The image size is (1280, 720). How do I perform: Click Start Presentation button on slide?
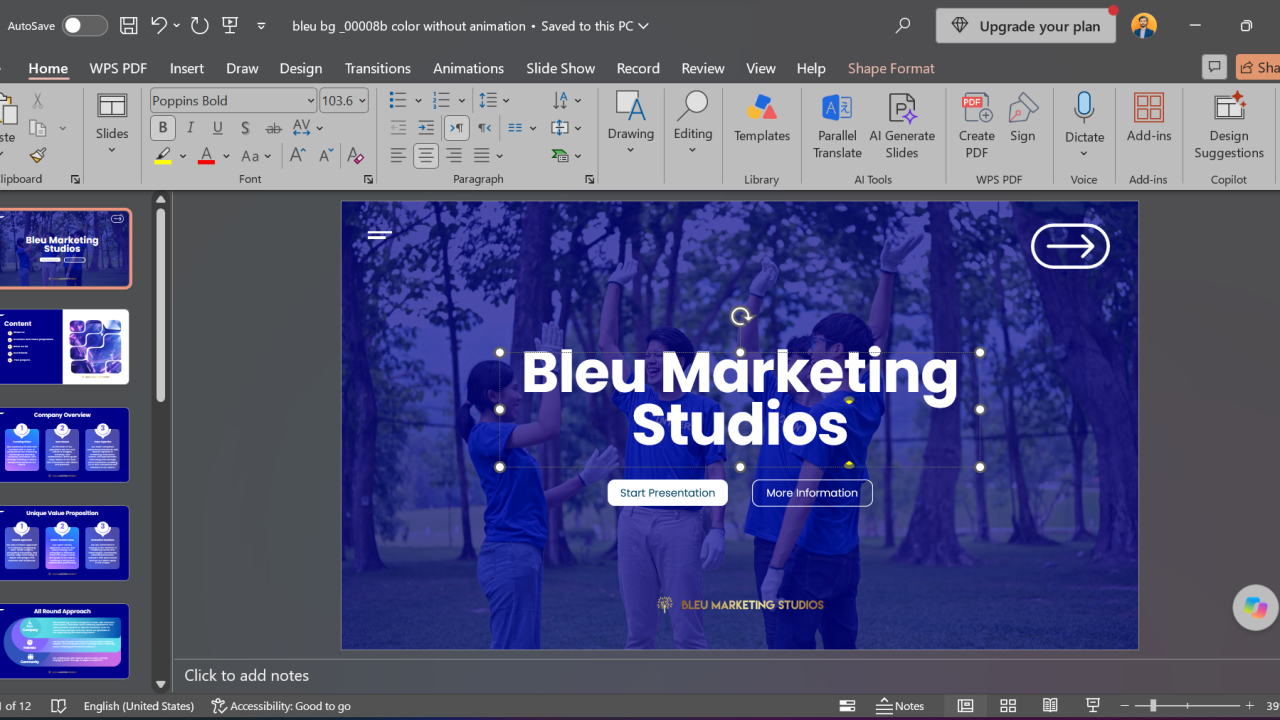click(667, 493)
